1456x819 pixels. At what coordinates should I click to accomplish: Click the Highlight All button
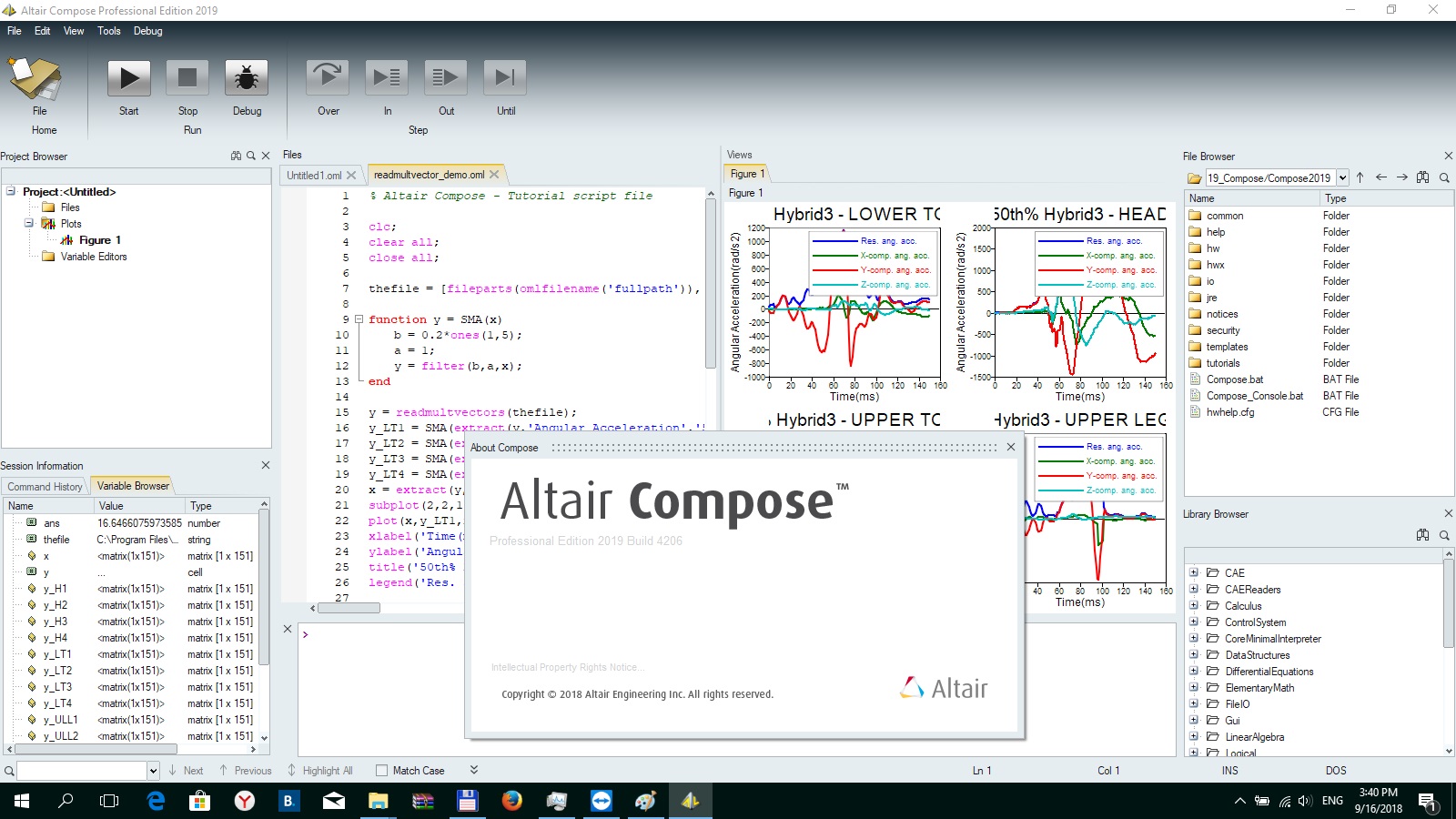320,770
